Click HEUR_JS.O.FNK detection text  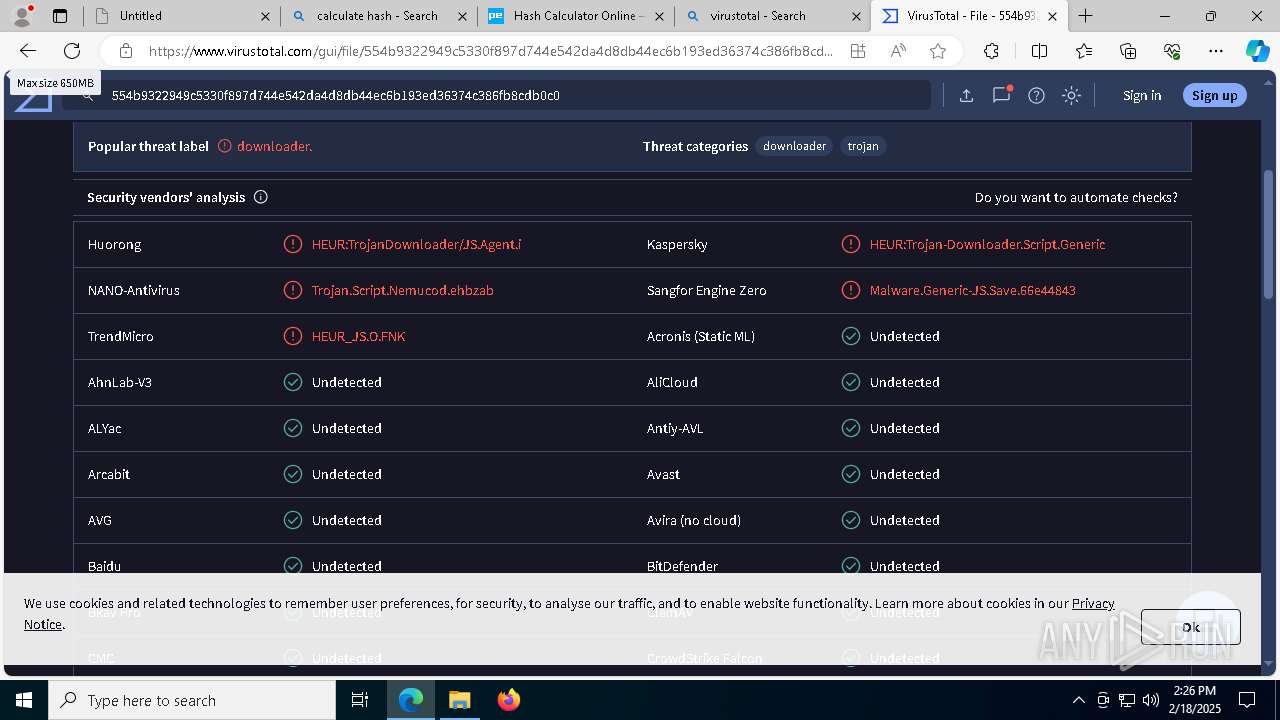coord(358,336)
